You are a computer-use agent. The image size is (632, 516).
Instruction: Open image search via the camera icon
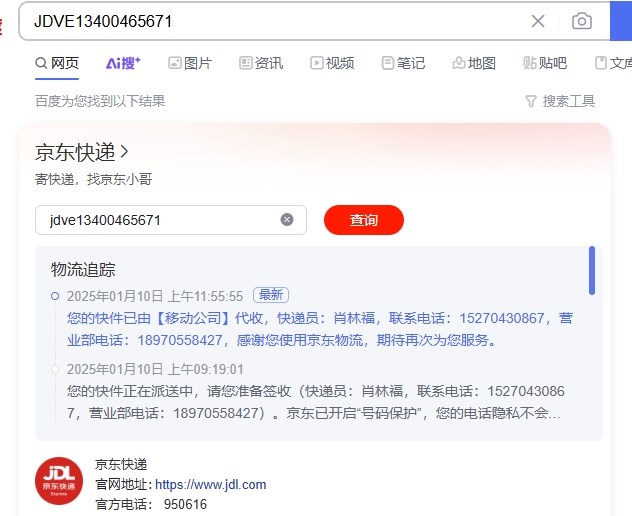582,21
